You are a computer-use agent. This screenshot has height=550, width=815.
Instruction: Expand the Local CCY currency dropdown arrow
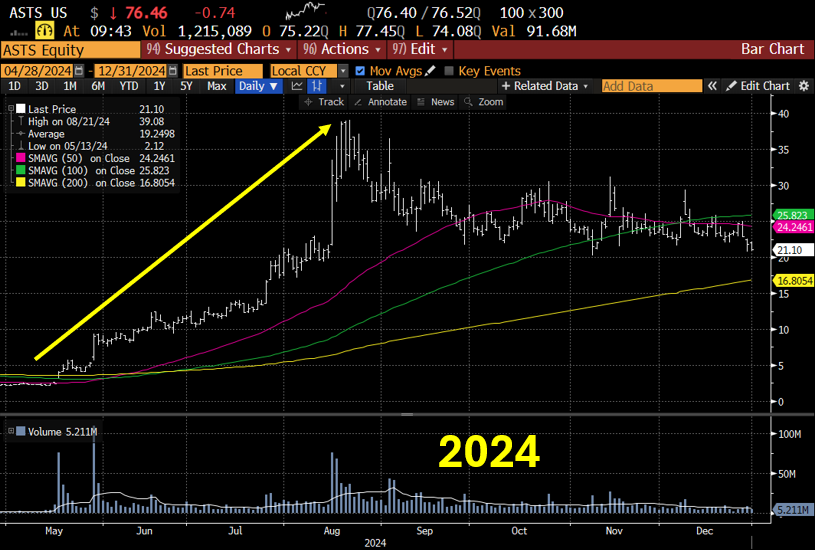click(x=343, y=71)
